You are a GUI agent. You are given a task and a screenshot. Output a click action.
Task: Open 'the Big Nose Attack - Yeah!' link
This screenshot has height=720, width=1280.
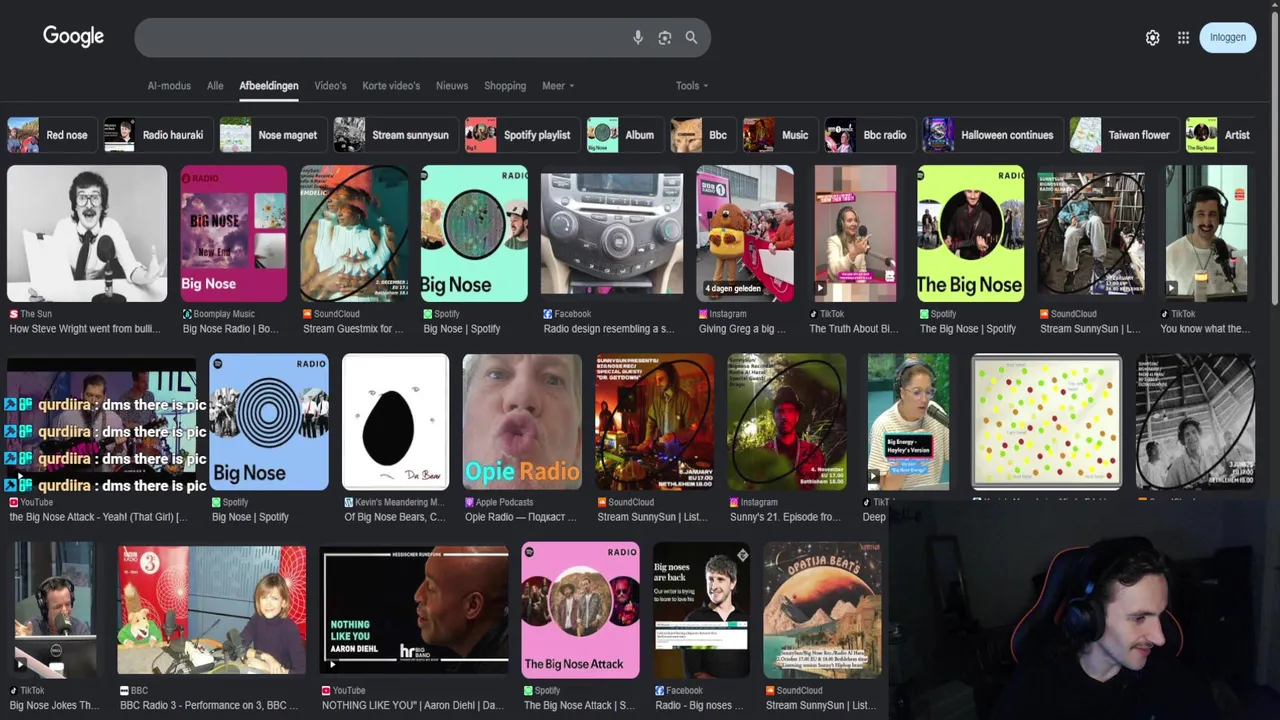tap(98, 517)
